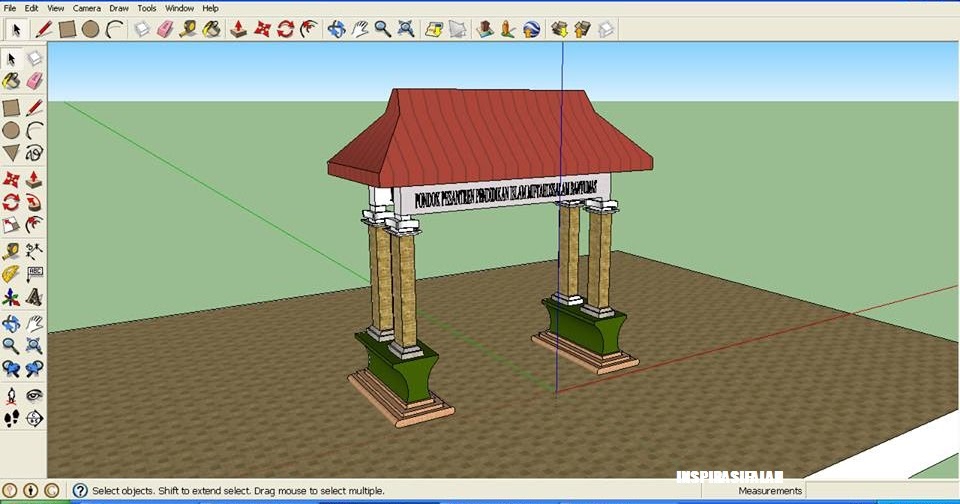Activate the Pan hand in the left tool set

(34, 323)
